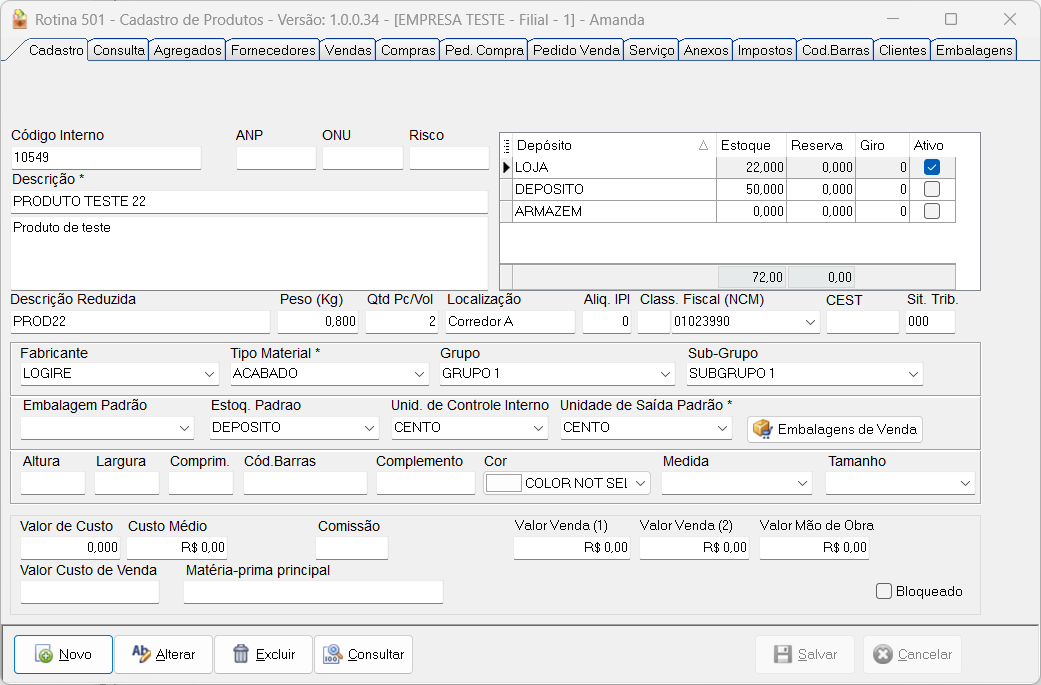Click the Depósito grid column selector icon
This screenshot has height=685, width=1041.
coord(506,146)
